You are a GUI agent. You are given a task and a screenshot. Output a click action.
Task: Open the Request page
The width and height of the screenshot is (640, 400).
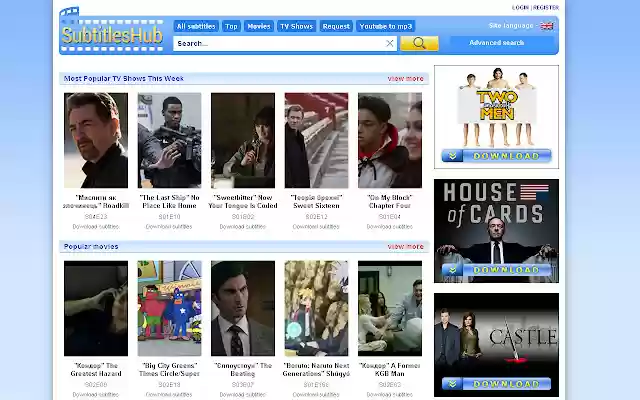coord(336,26)
